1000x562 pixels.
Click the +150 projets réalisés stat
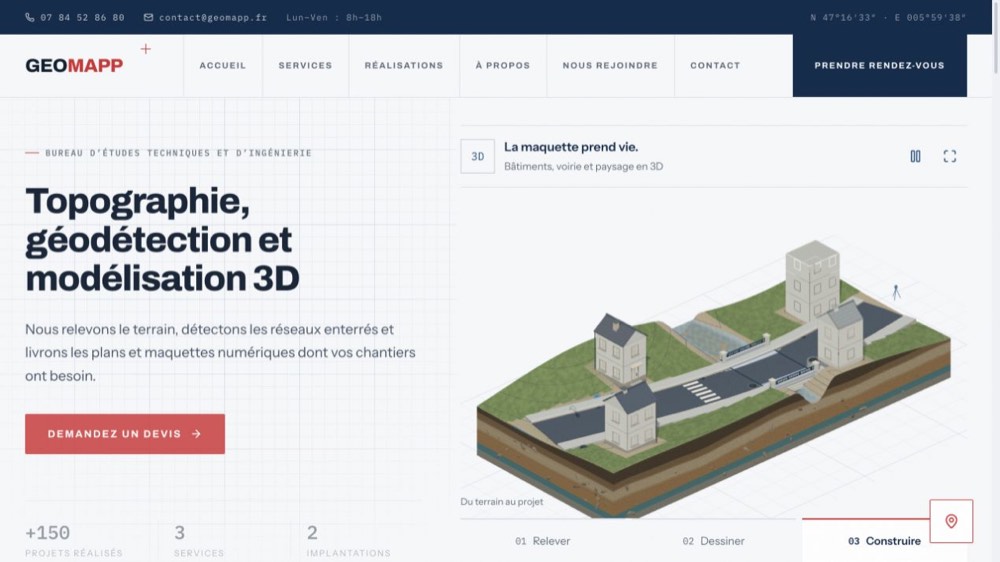click(73, 541)
